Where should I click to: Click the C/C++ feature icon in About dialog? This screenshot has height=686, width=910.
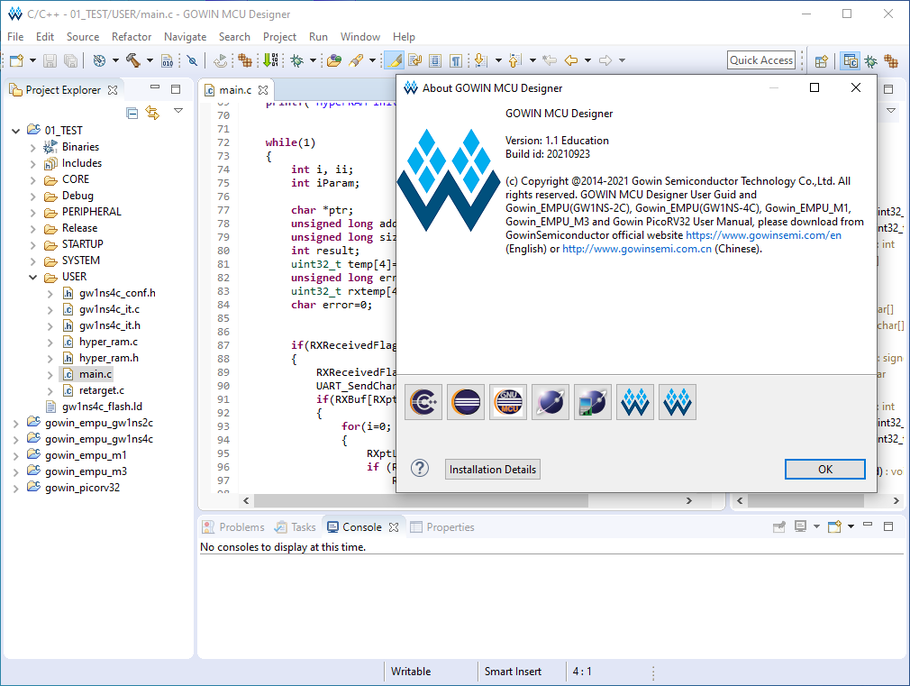(423, 402)
